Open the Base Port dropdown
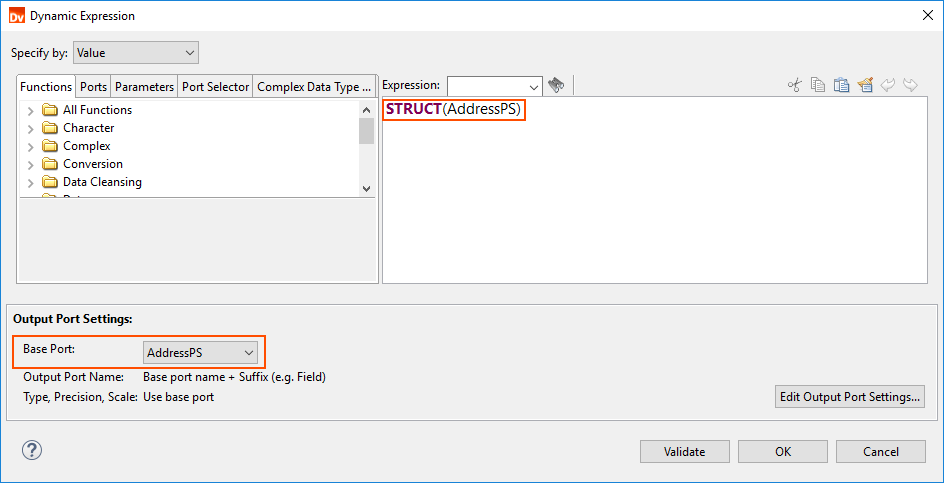 (x=201, y=352)
